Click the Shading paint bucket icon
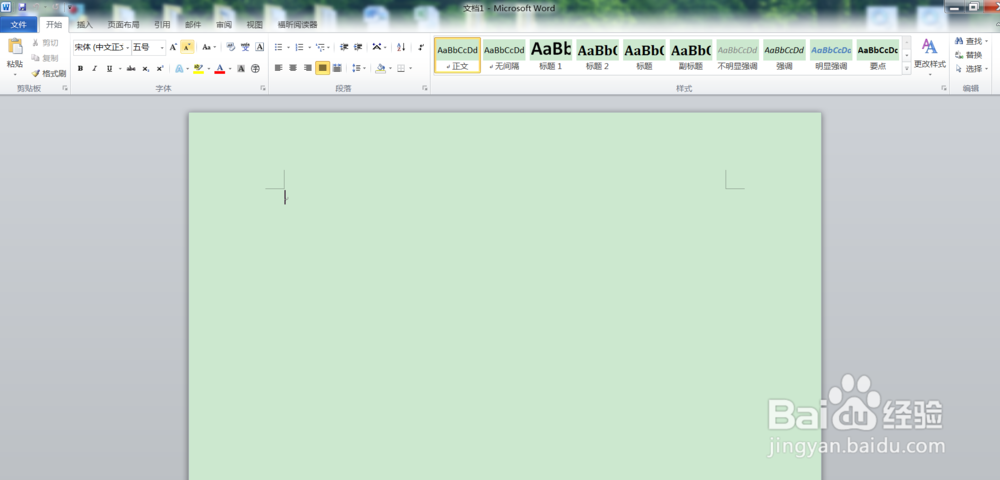Viewport: 1000px width, 480px height. coord(381,68)
